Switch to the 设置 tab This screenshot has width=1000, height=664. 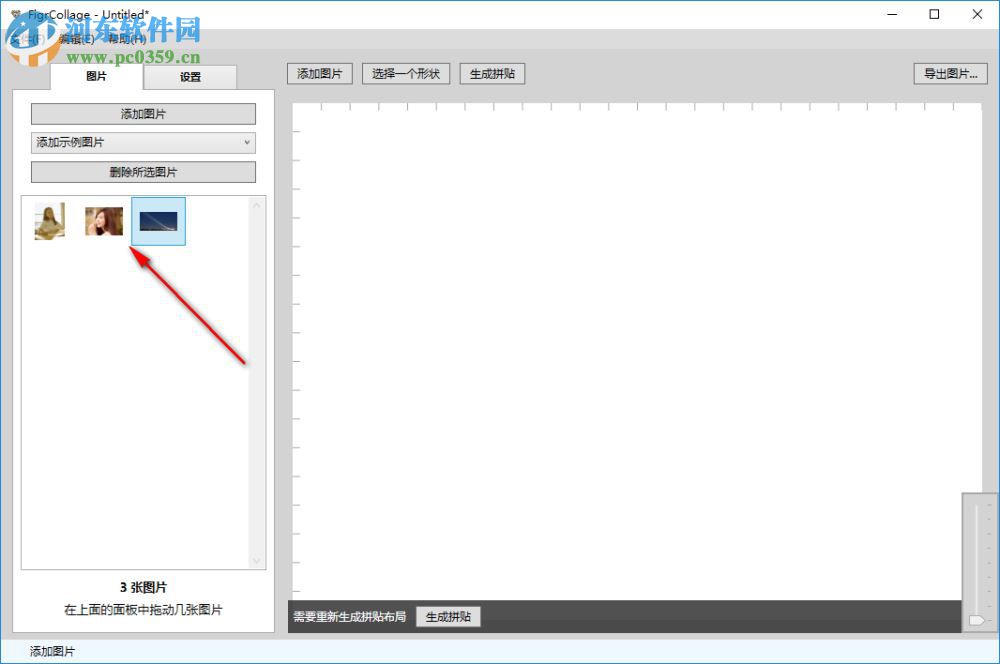(x=190, y=76)
